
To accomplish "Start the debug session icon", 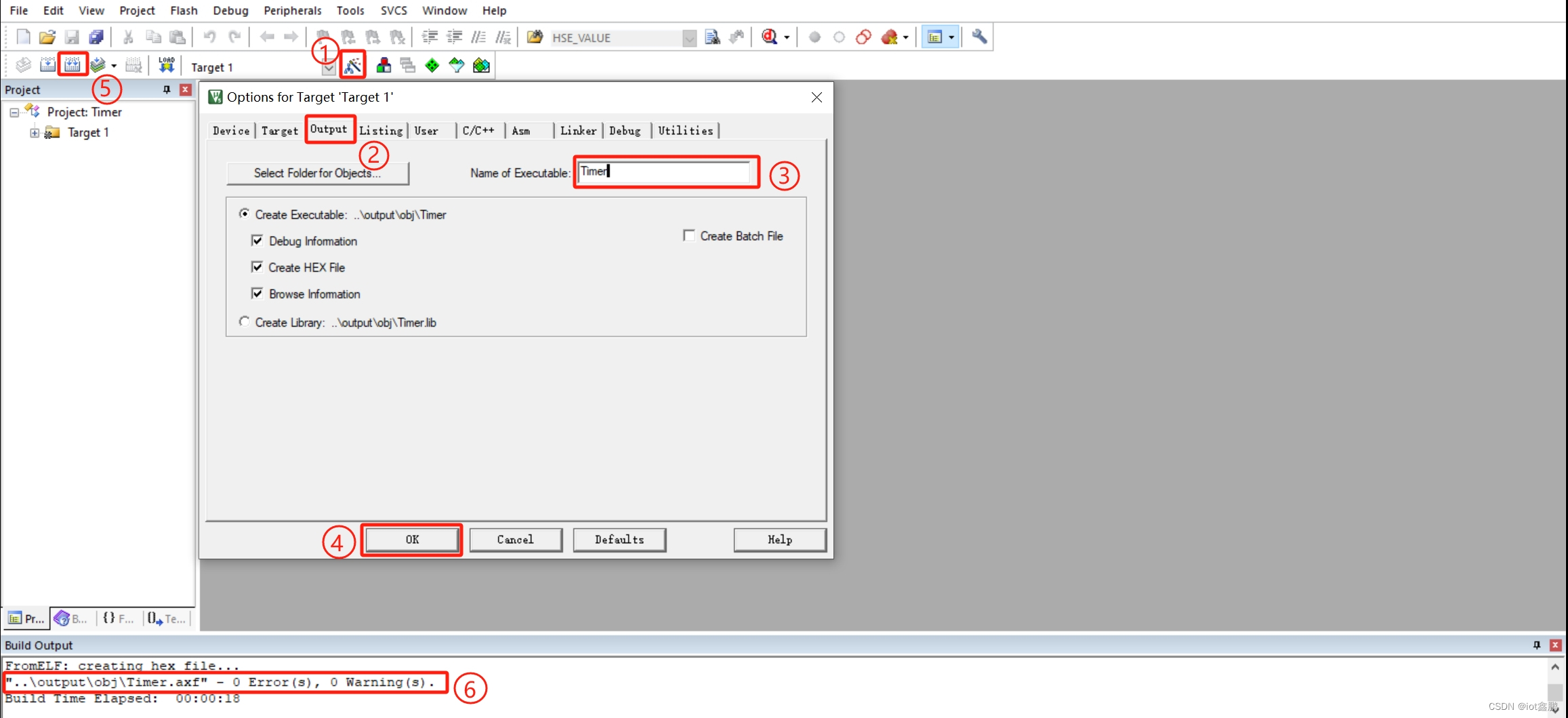I will (769, 37).
